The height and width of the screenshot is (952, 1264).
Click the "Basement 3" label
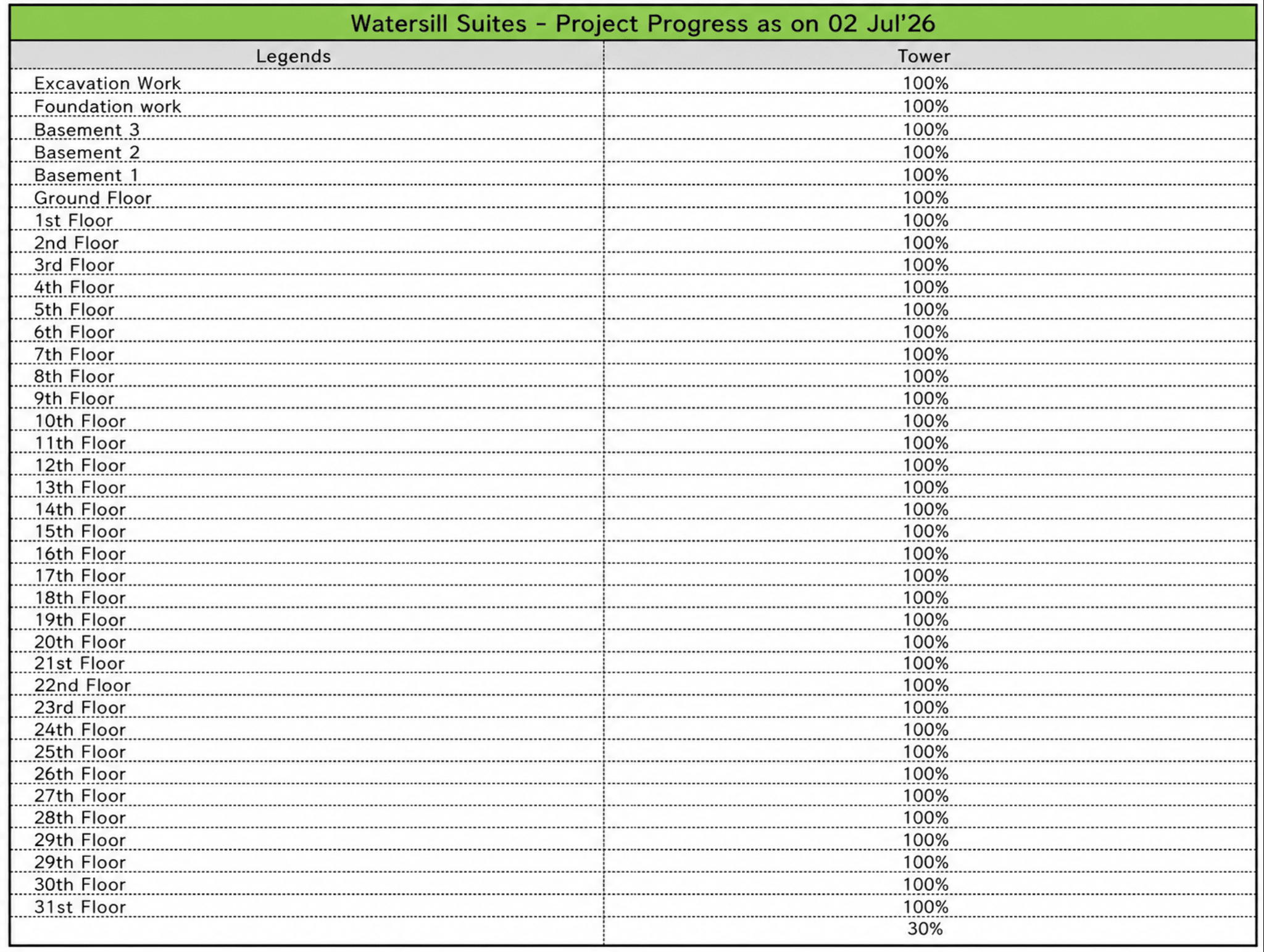tap(87, 130)
